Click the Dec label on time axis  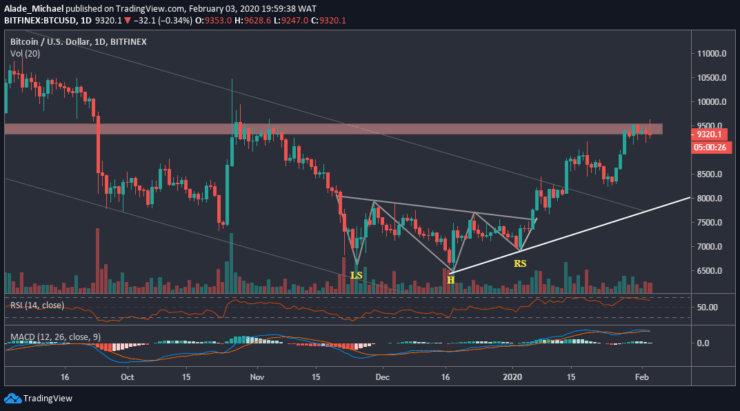pos(382,377)
